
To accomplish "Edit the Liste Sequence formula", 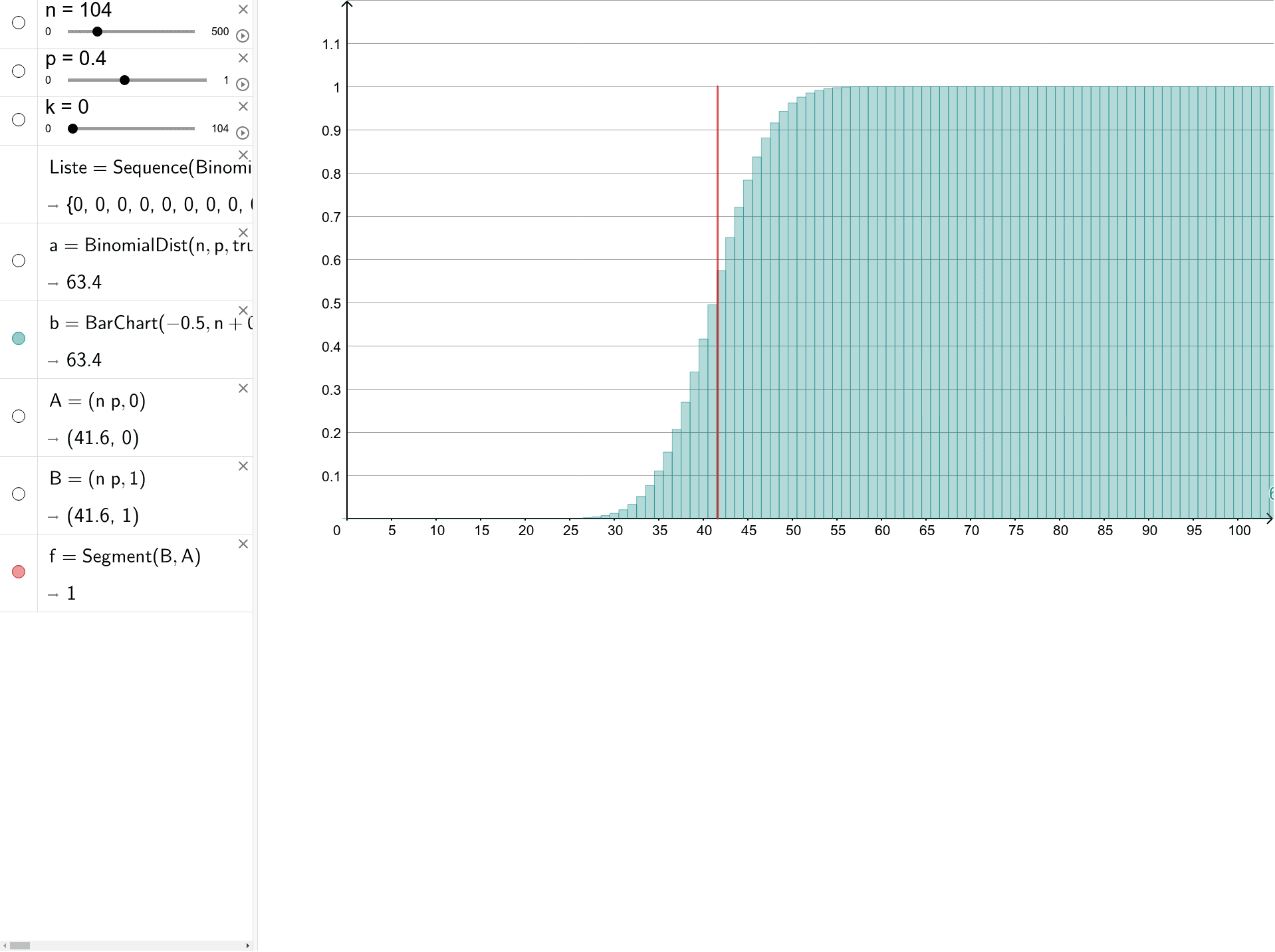I will coord(150,168).
